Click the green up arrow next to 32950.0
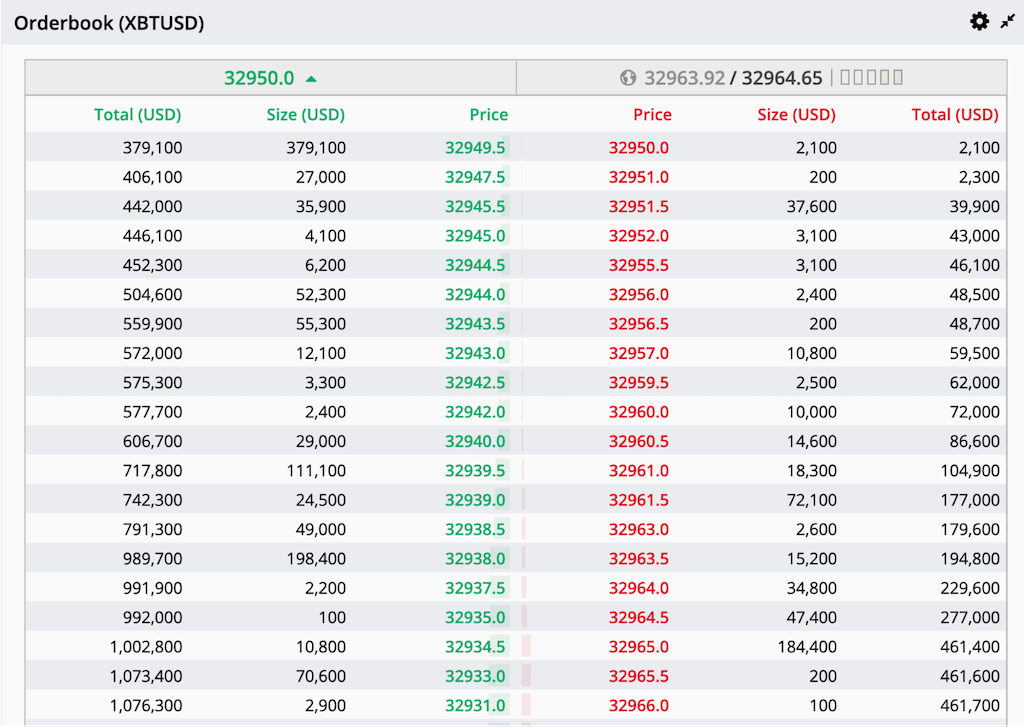This screenshot has height=727, width=1024. point(311,78)
